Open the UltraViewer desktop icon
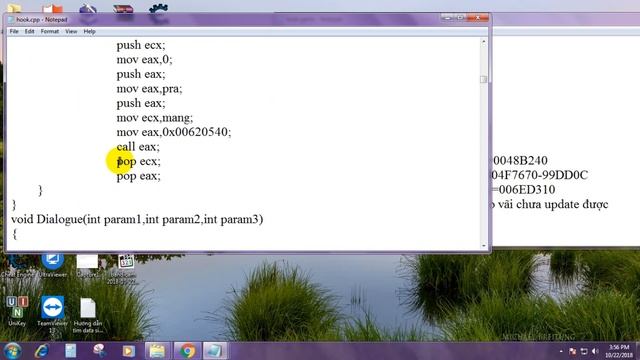 [x=53, y=265]
